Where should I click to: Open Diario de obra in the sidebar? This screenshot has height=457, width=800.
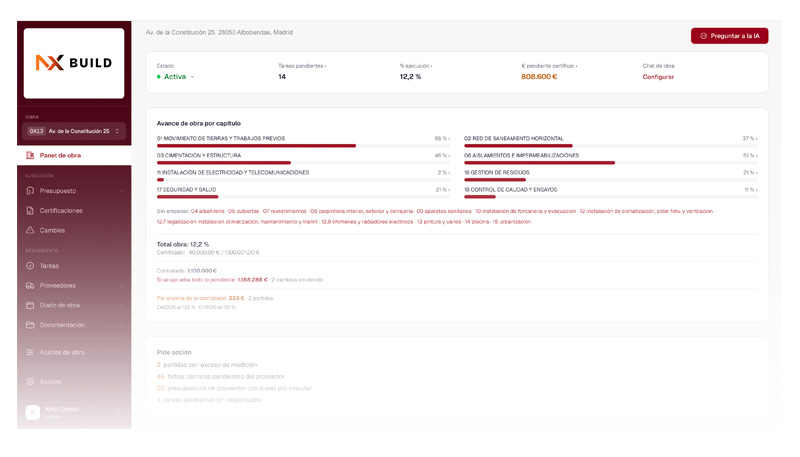[x=60, y=305]
